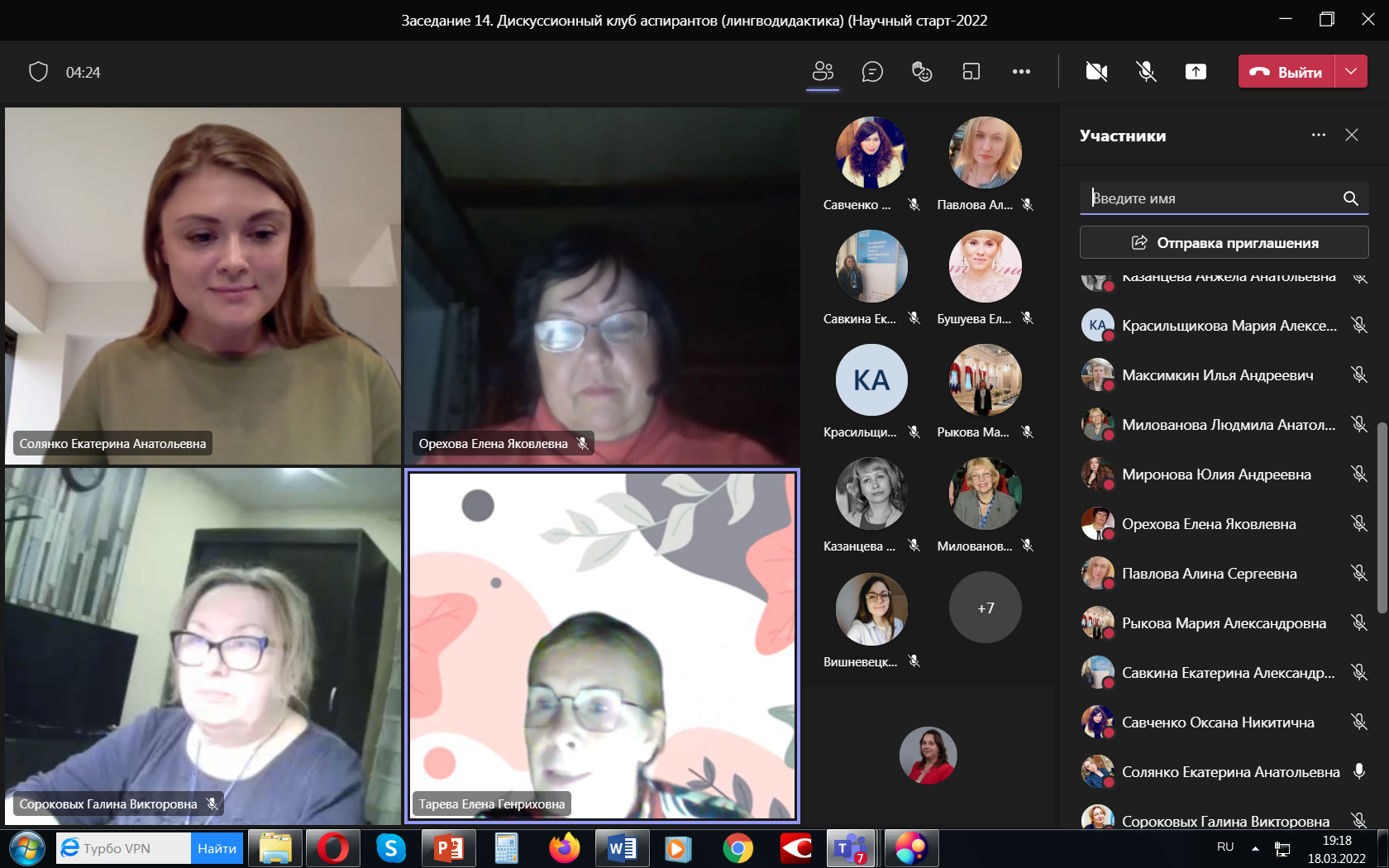Click the search magnifier in participants panel
The height and width of the screenshot is (868, 1389).
point(1350,198)
